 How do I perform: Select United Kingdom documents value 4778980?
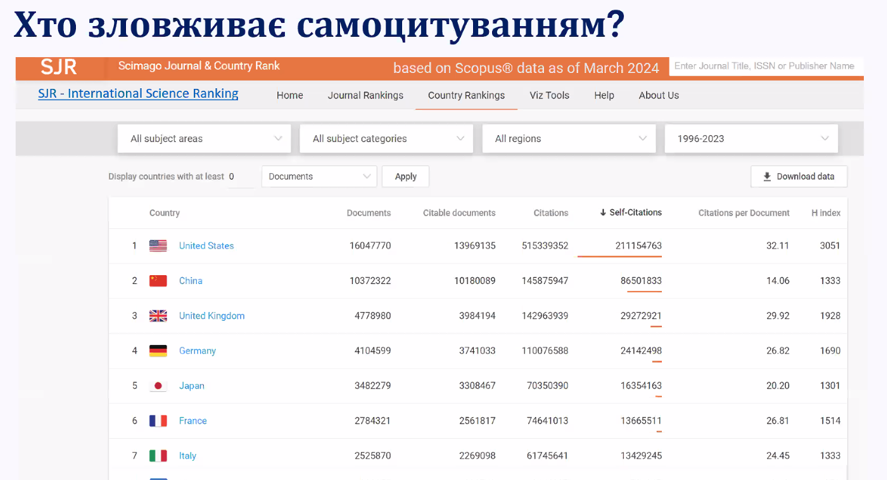point(372,316)
